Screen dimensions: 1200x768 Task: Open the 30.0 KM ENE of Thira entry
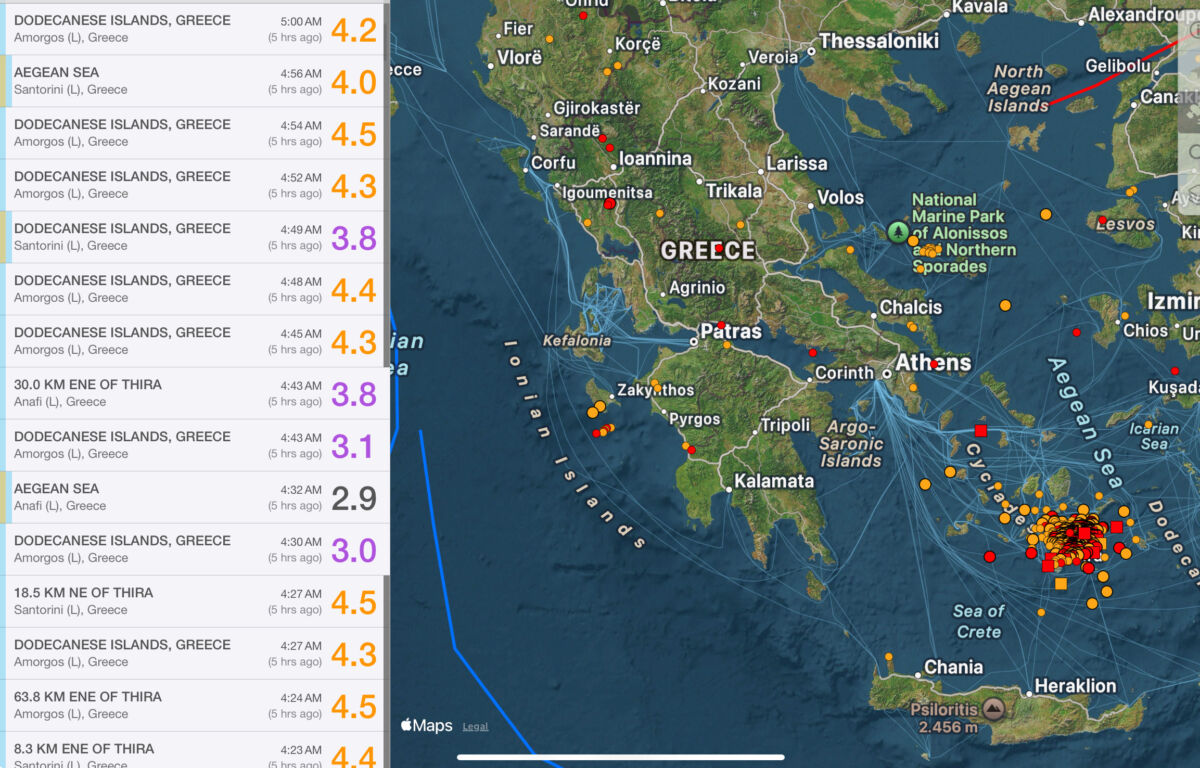point(195,393)
